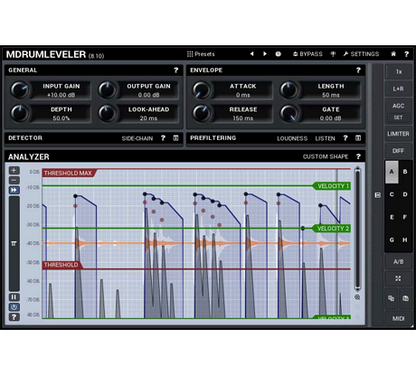Toggle the DIFF button

pos(399,151)
